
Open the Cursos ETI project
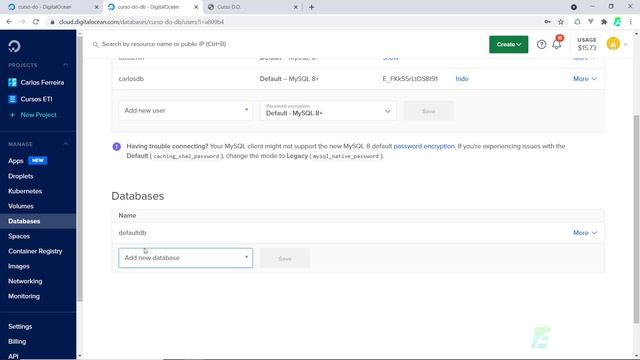coord(36,99)
